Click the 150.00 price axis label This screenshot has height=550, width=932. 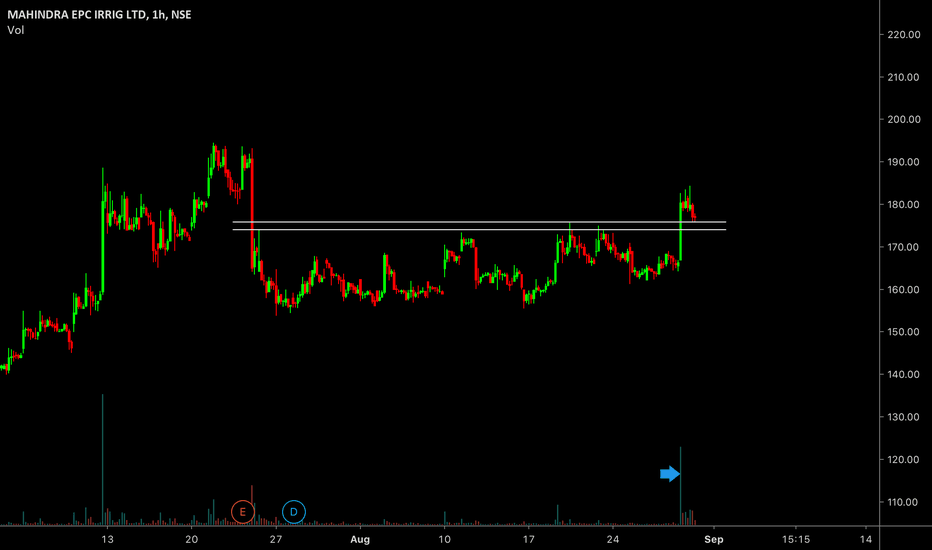(903, 332)
